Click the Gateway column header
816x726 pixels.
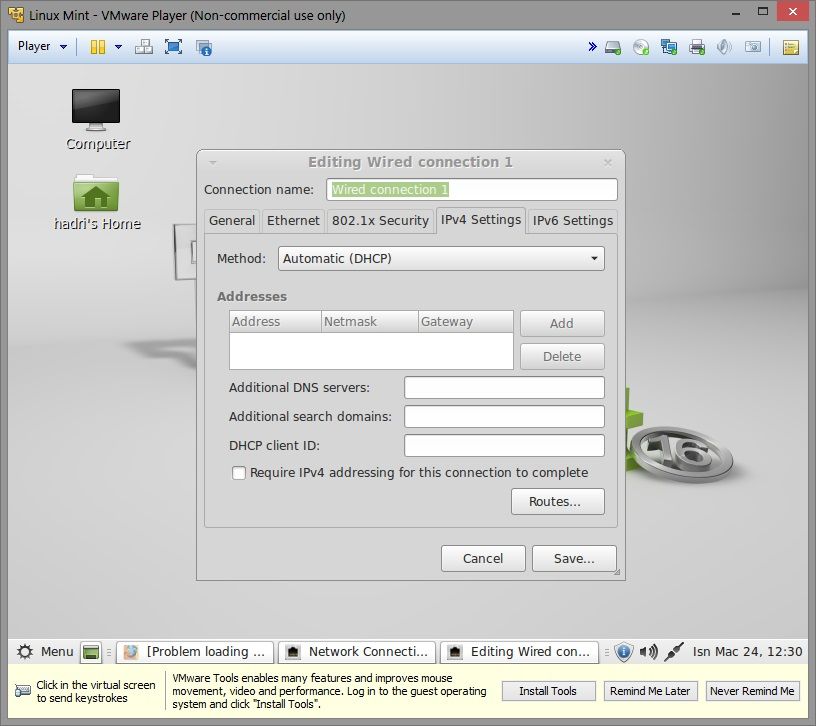(x=466, y=322)
